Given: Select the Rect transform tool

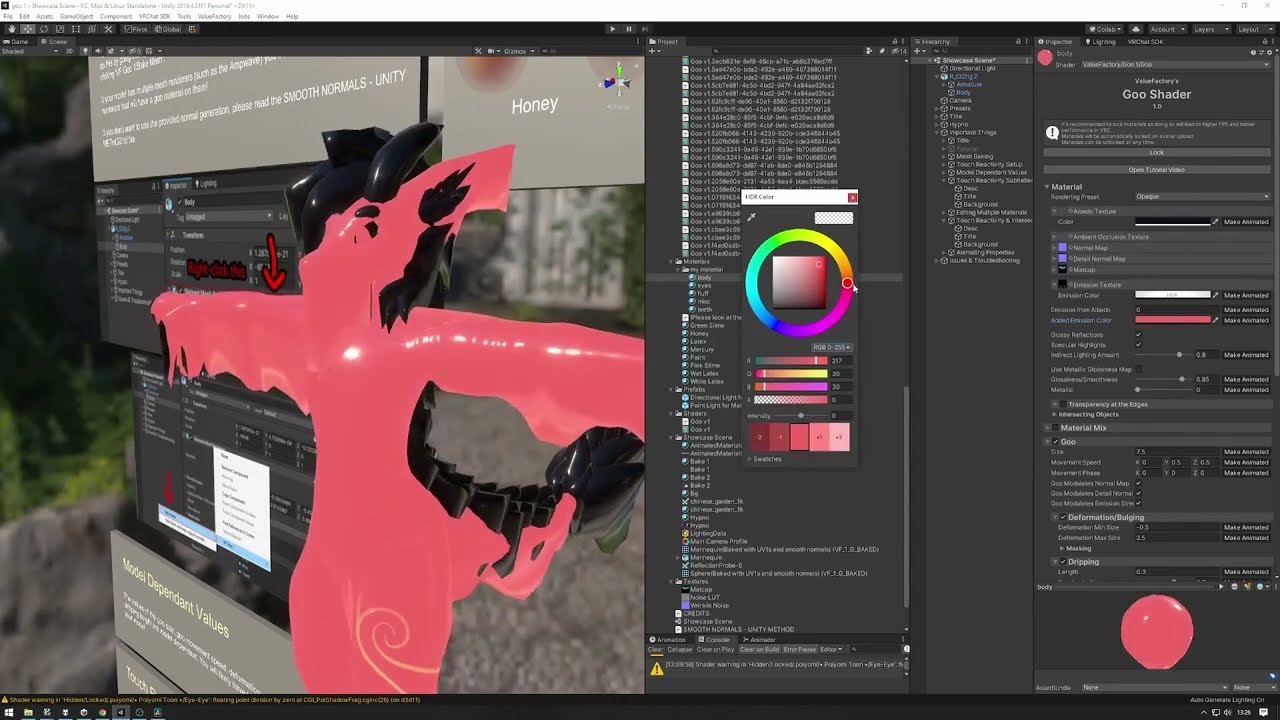Looking at the screenshot, I should tap(76, 29).
